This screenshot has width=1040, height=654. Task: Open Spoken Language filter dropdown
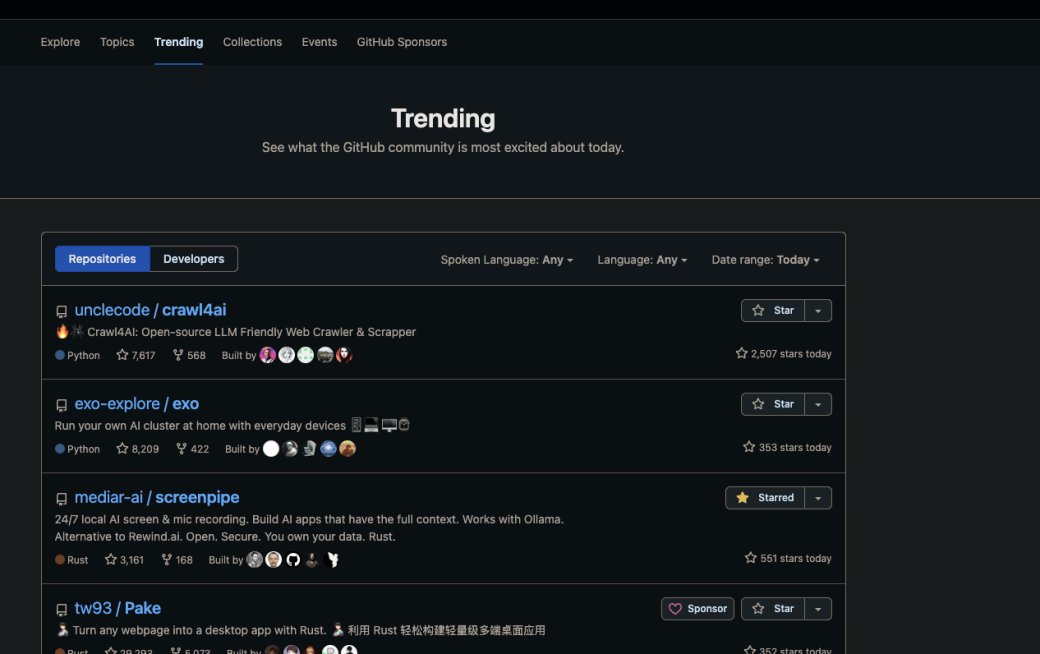pyautogui.click(x=507, y=260)
